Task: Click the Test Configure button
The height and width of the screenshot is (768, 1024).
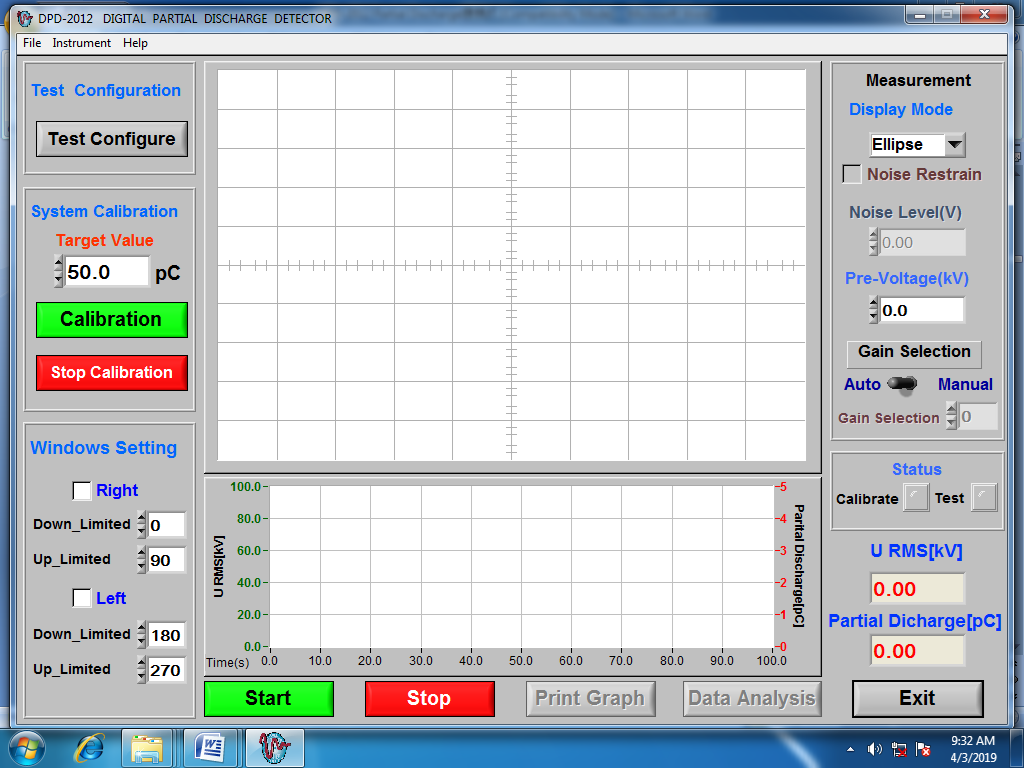Action: 112,139
